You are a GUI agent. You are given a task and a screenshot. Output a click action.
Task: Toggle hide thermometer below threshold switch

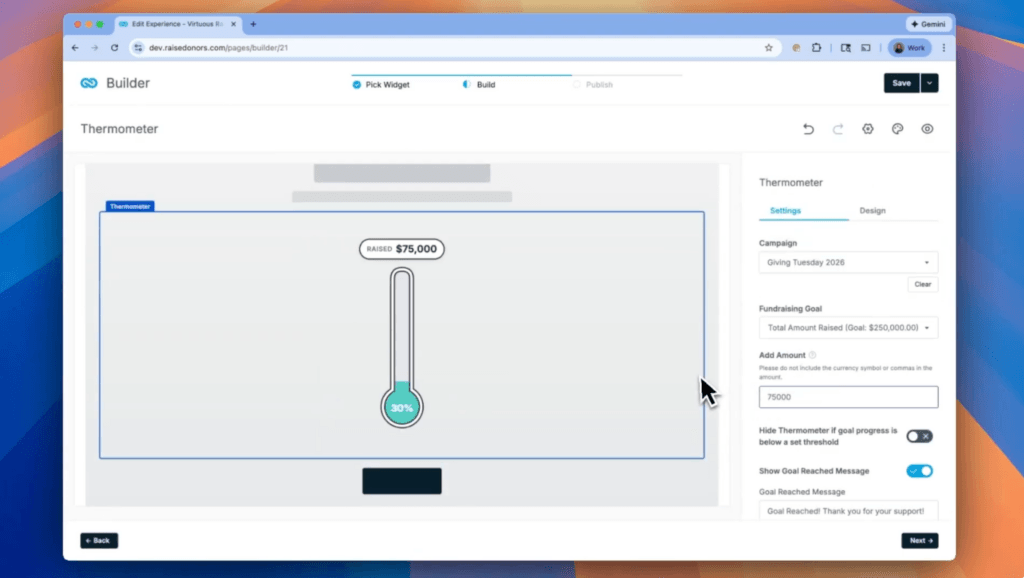point(920,436)
